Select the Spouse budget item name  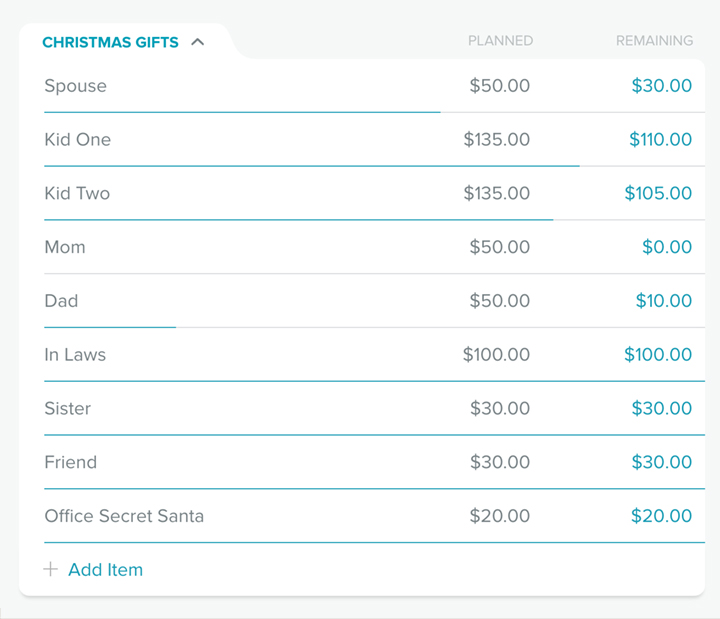[x=75, y=86]
